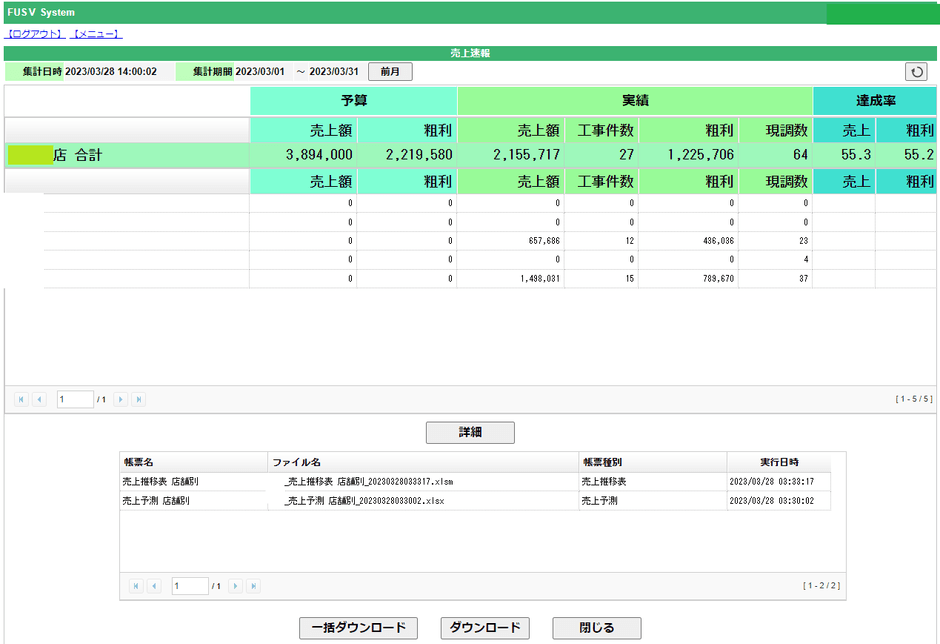Go to previous page of report file list
The height and width of the screenshot is (644, 940).
[x=154, y=586]
